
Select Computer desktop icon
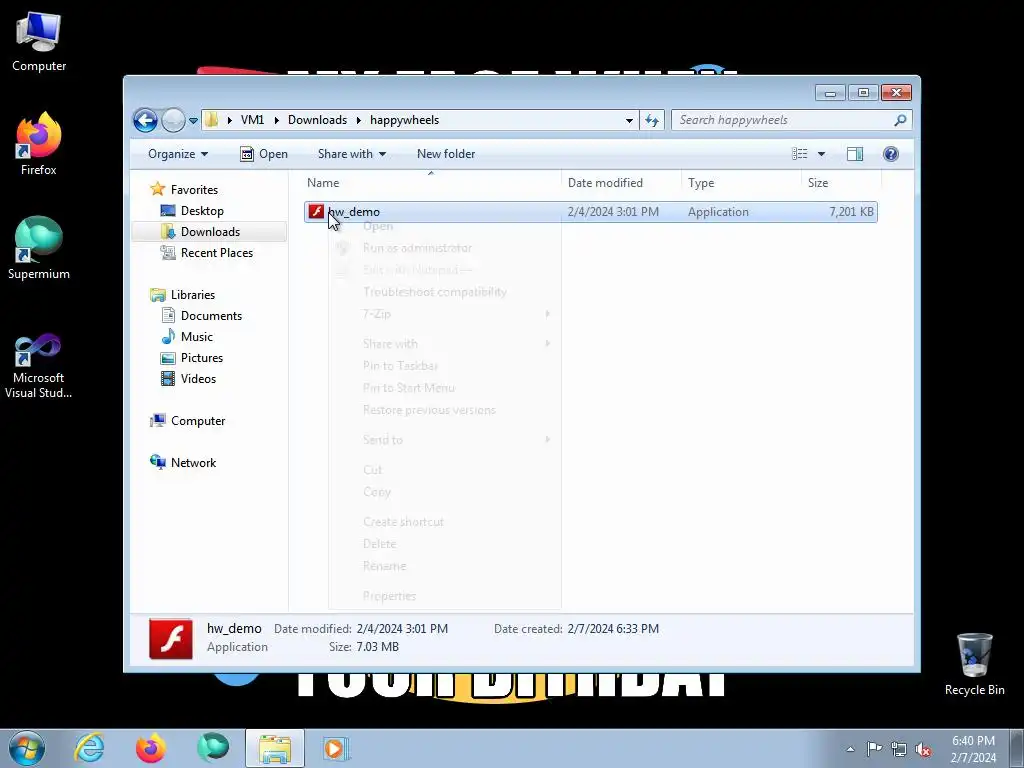(x=39, y=42)
